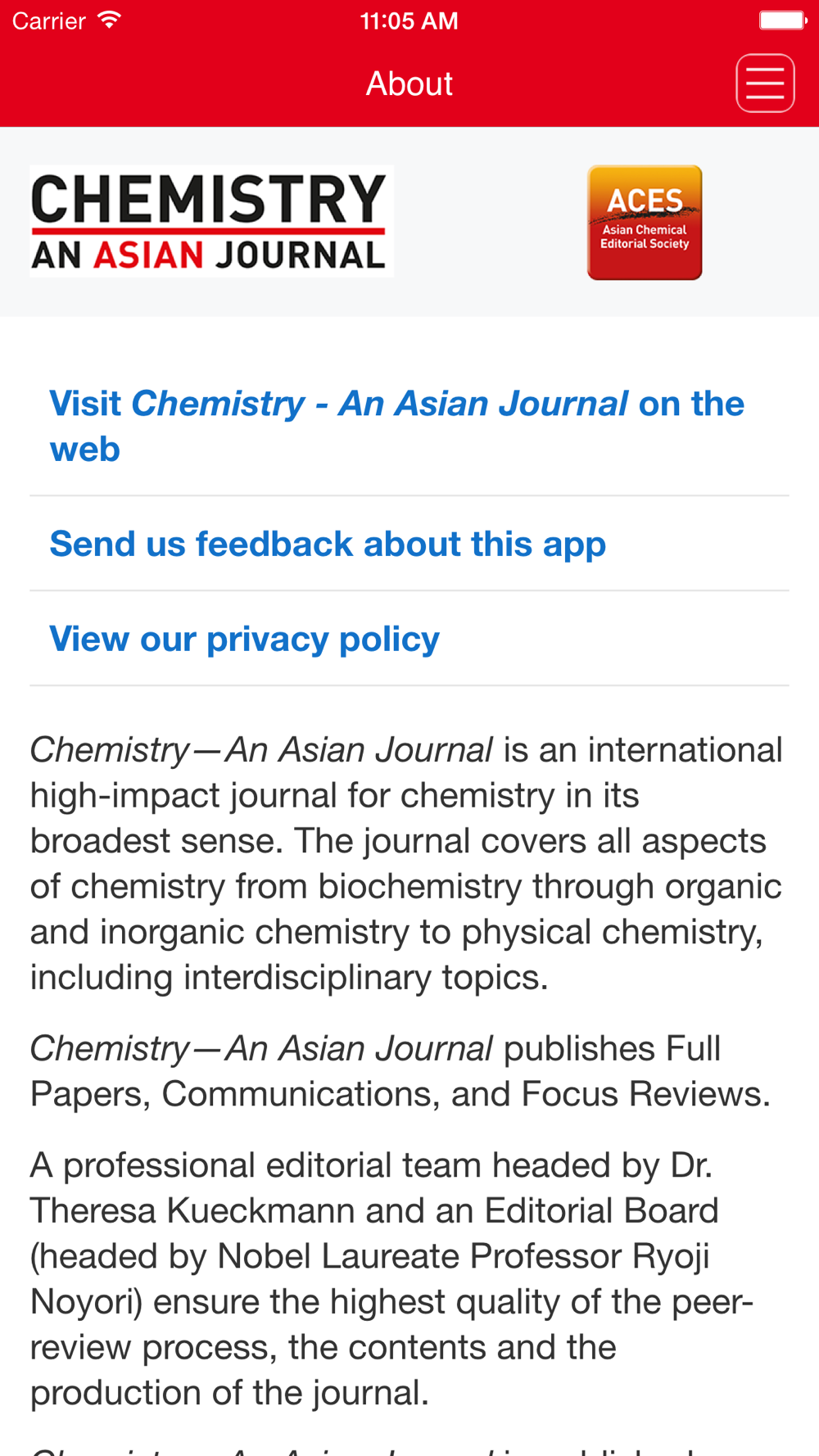Tap the 11:05 AM clock
The width and height of the screenshot is (819, 1456).
click(x=409, y=20)
